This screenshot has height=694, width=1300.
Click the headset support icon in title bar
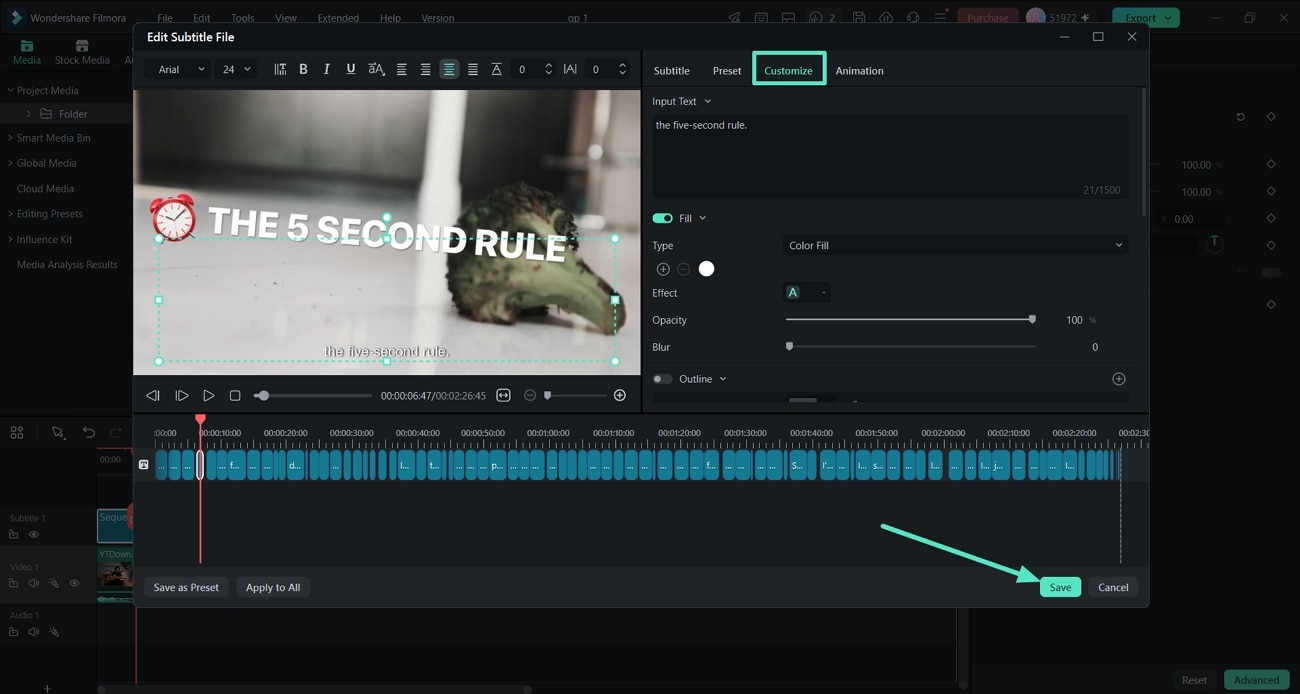pos(913,18)
